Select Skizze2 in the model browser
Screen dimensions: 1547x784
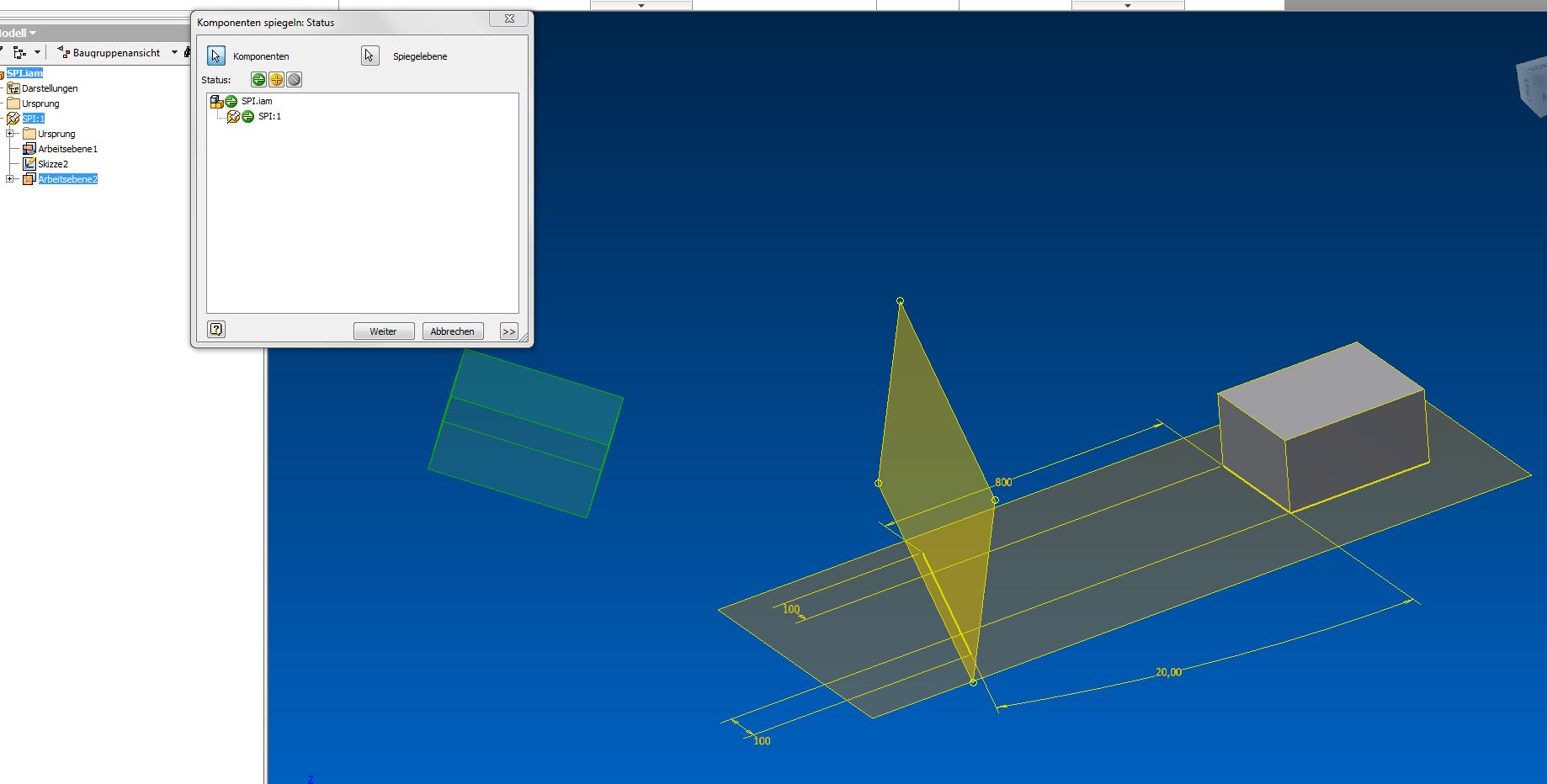[x=53, y=164]
